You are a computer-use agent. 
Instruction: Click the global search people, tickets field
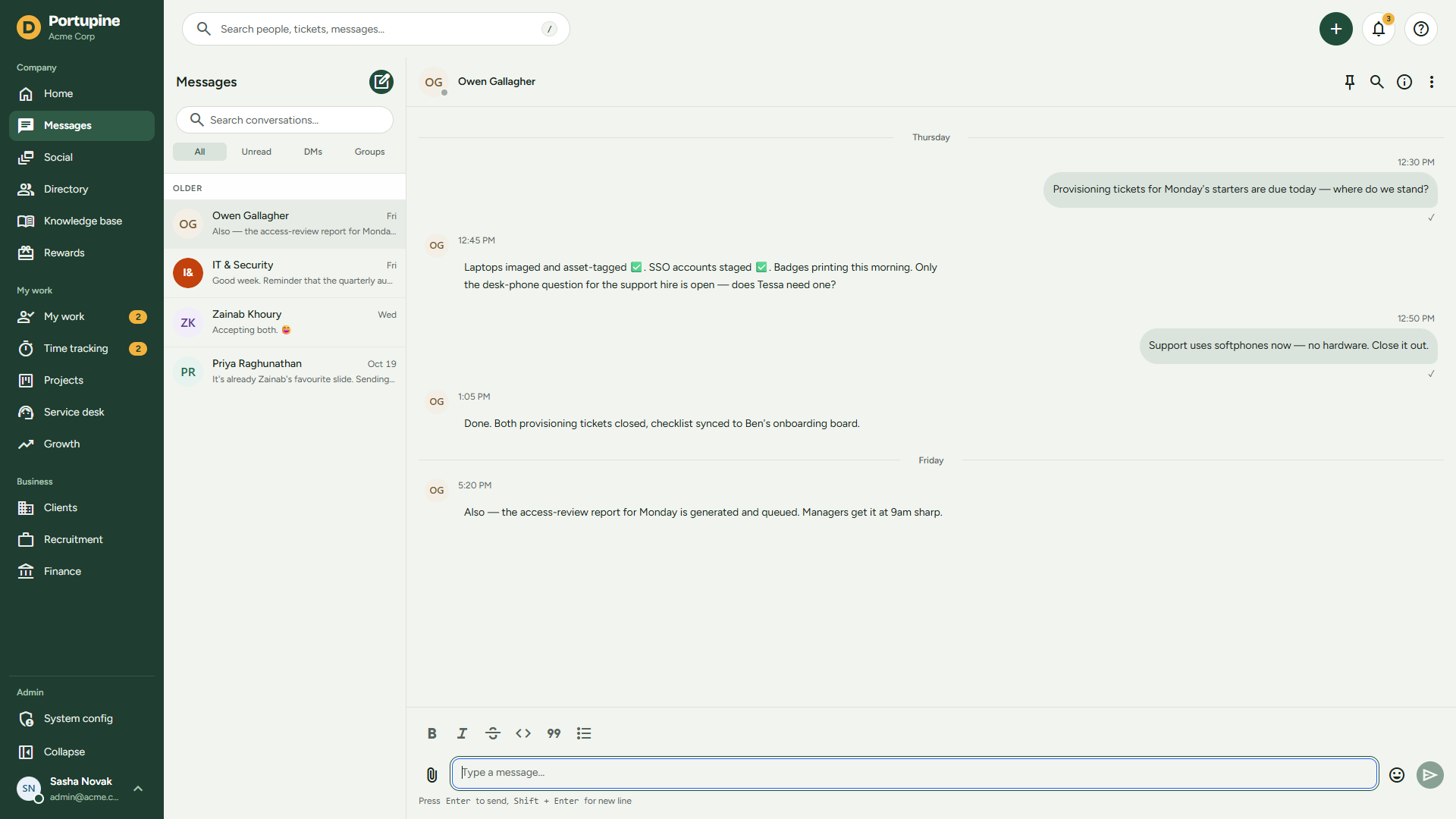[375, 29]
